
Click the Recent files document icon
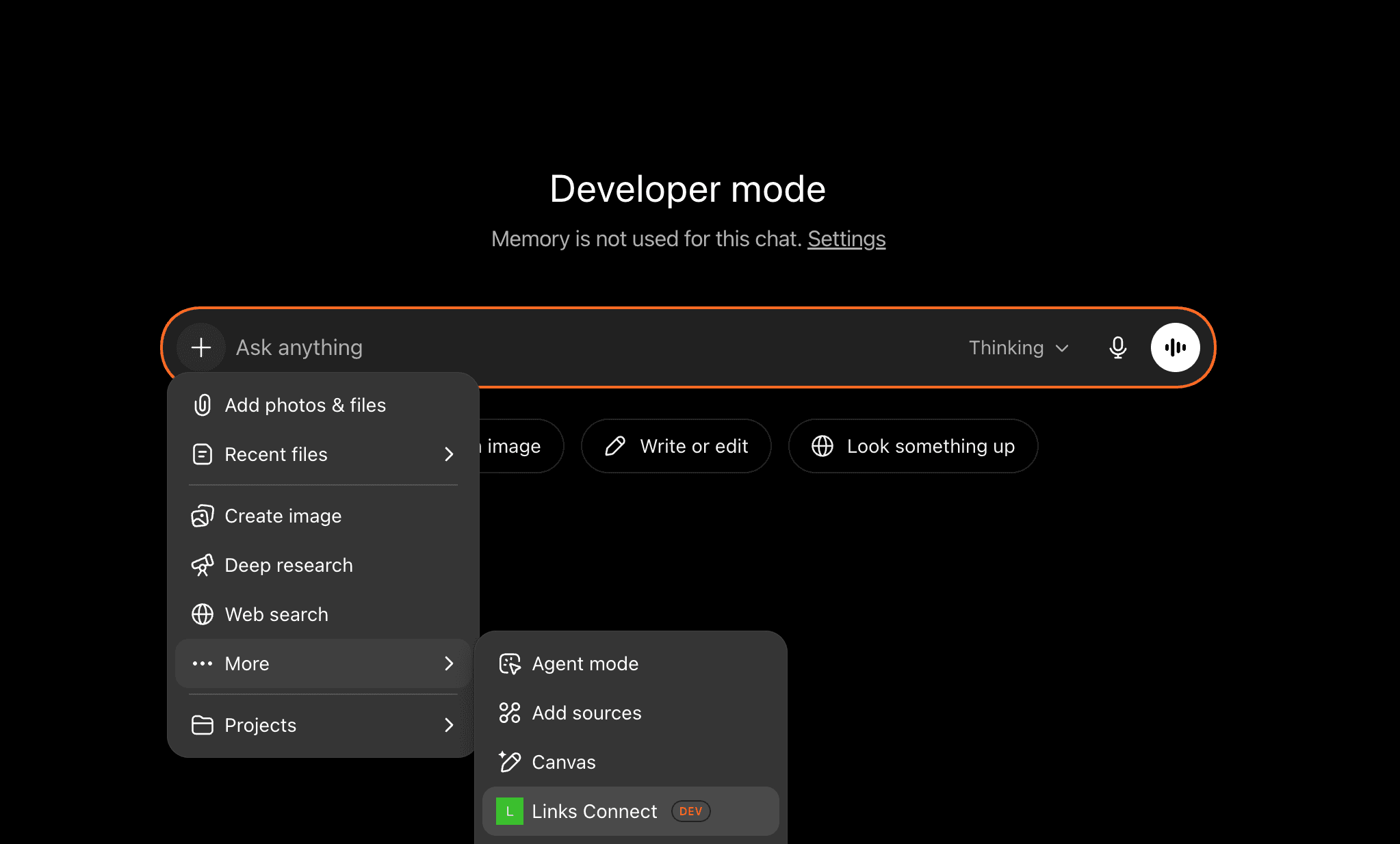point(203,454)
